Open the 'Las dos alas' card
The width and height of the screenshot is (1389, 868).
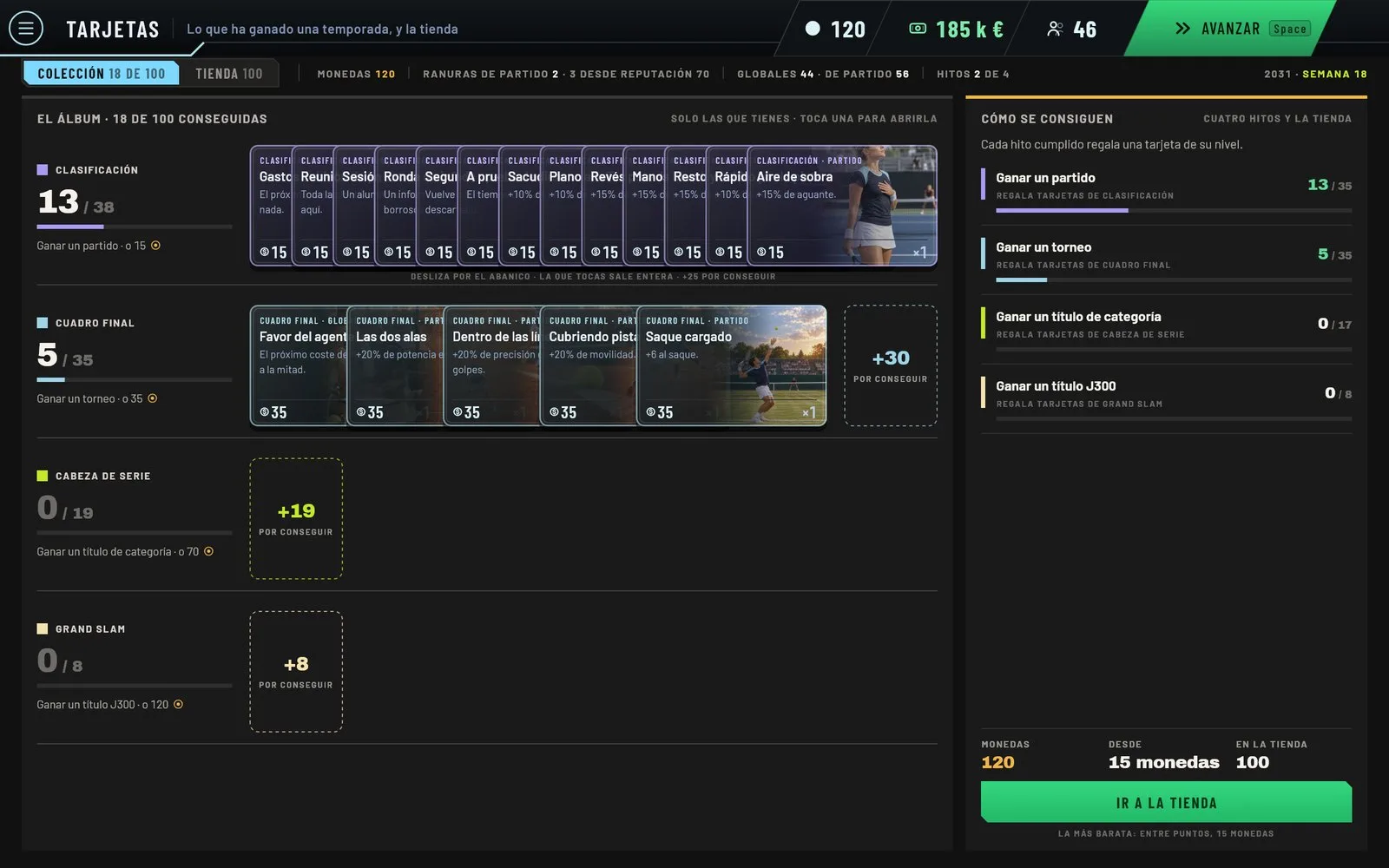click(x=395, y=365)
